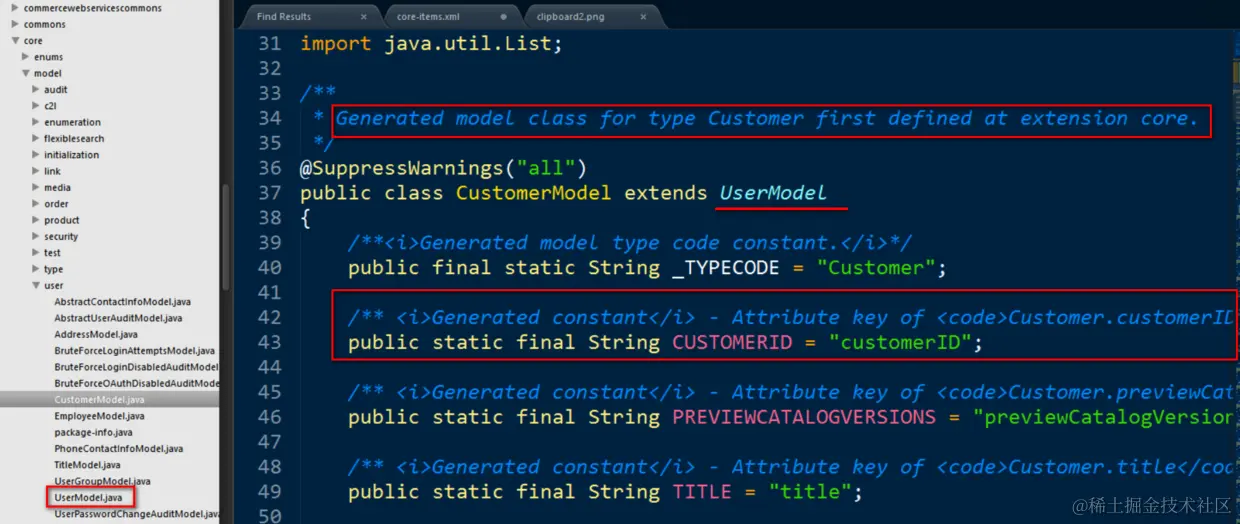Image resolution: width=1240 pixels, height=524 pixels.
Task: Click the CustomerModel class name on line 37
Action: [533, 193]
